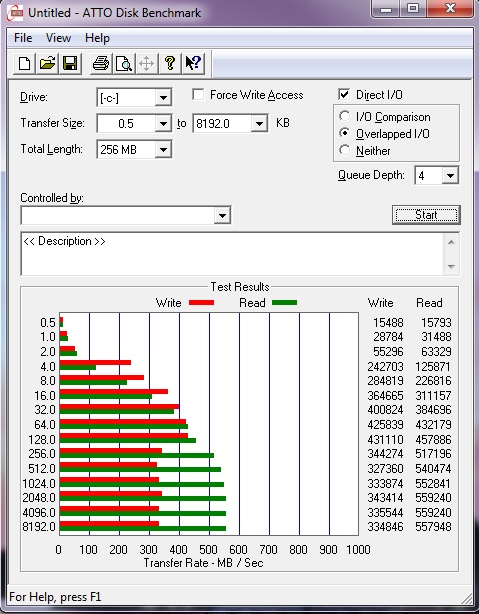Open the Help menu
This screenshot has width=479, height=614.
click(x=97, y=38)
